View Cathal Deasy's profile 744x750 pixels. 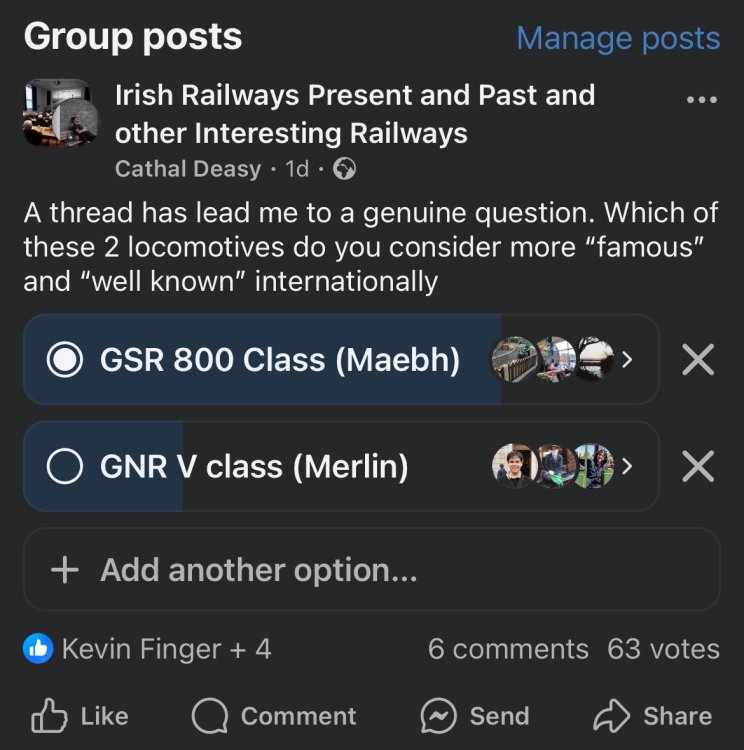pos(188,169)
